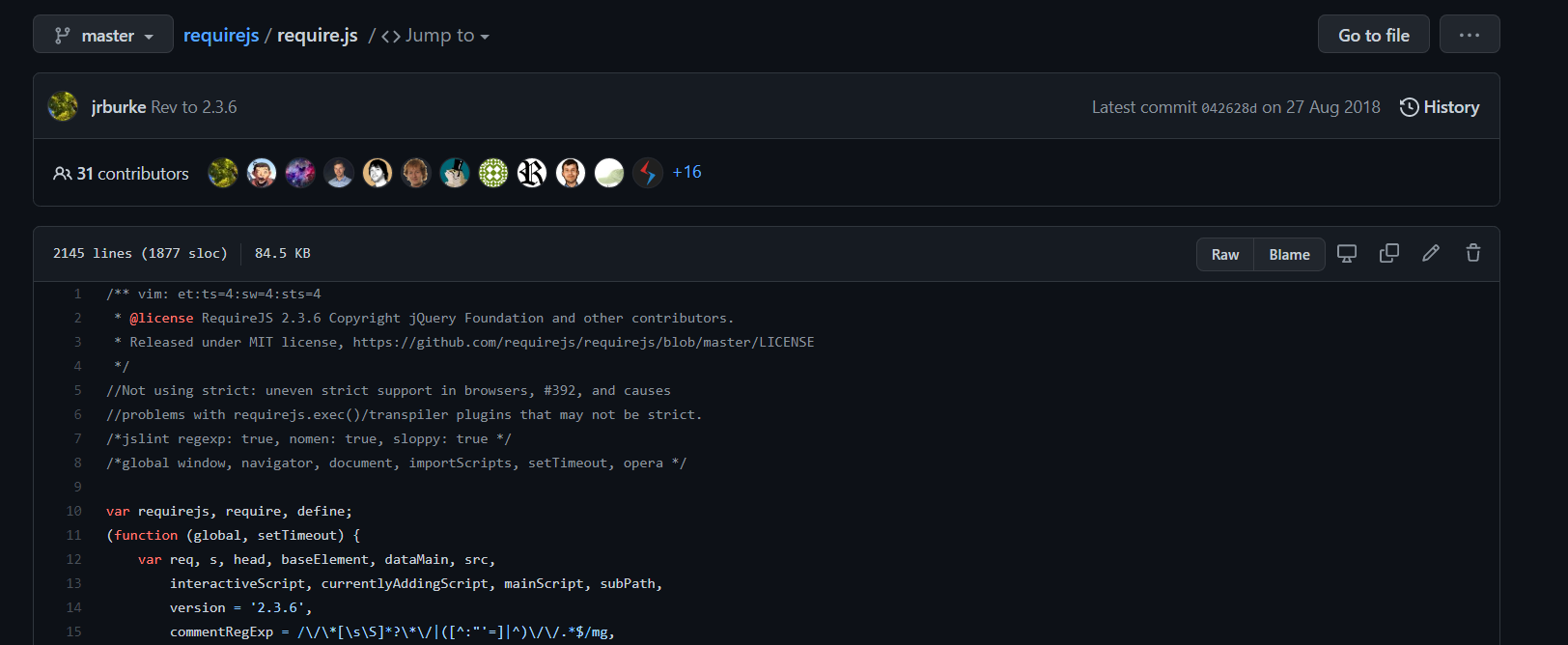Click the '/*jslint regexp: true' comment line
The image size is (1568, 645).
(309, 438)
